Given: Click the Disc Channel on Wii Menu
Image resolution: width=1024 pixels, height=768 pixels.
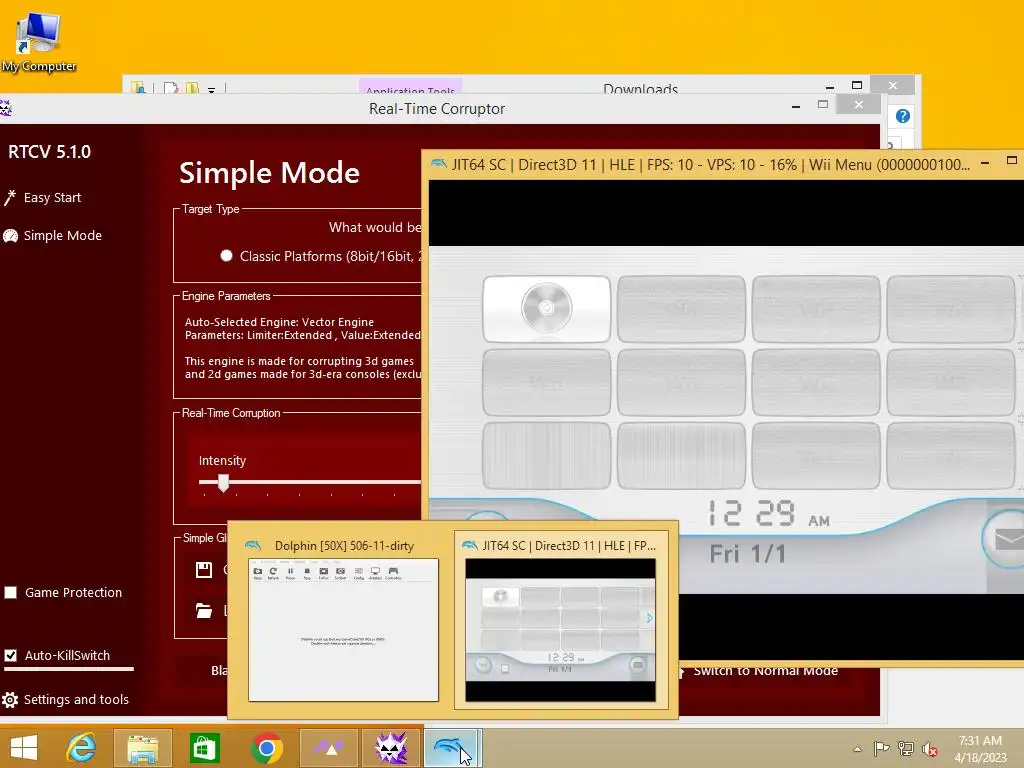Looking at the screenshot, I should click(x=547, y=309).
